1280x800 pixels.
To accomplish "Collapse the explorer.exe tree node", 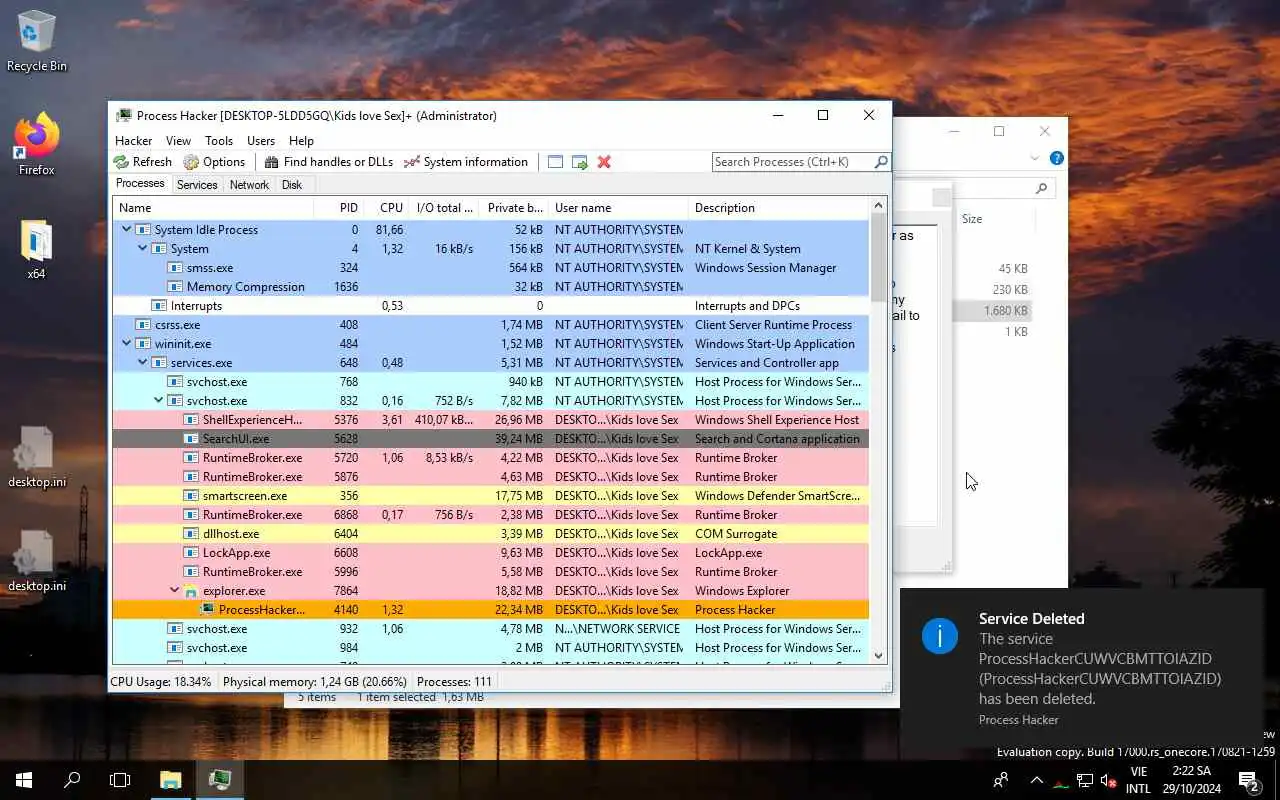I will [x=174, y=591].
